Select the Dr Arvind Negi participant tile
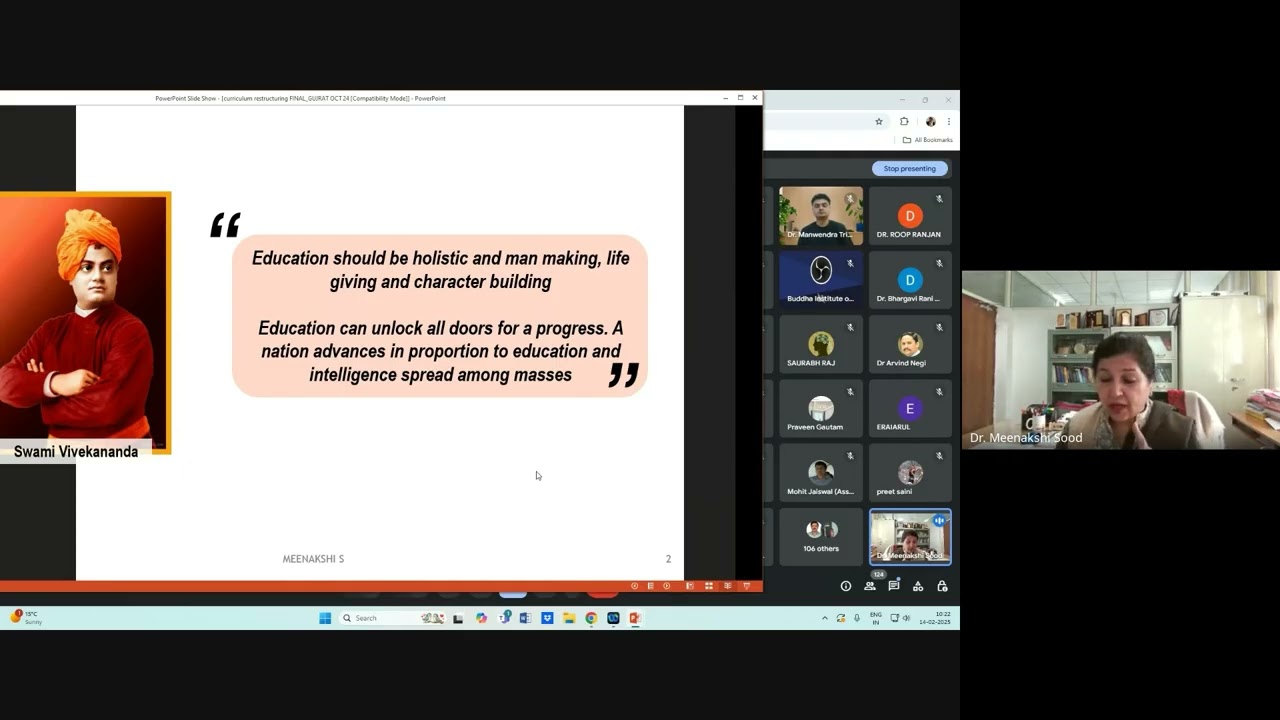The height and width of the screenshot is (720, 1280). (909, 344)
